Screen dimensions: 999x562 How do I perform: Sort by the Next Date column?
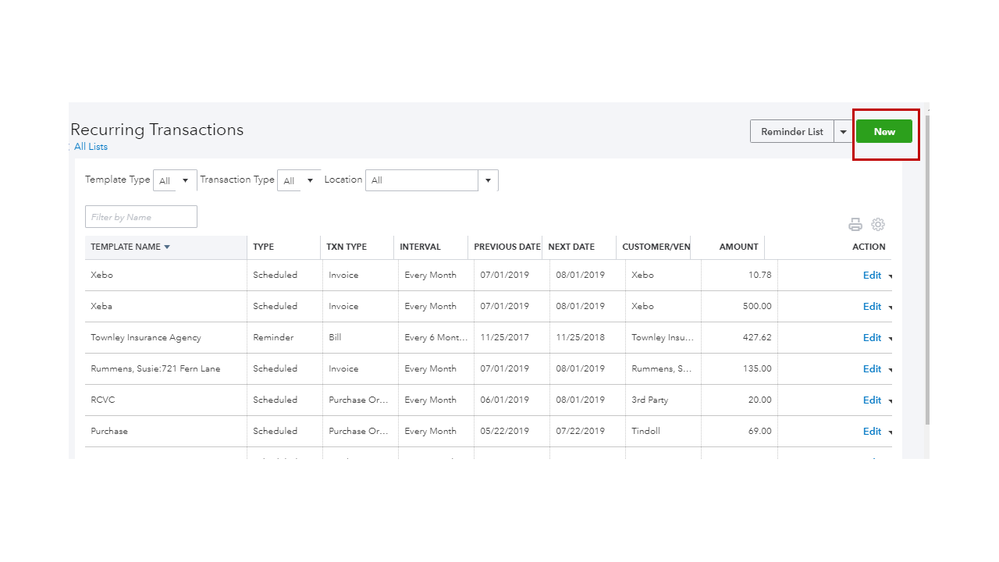click(x=571, y=247)
